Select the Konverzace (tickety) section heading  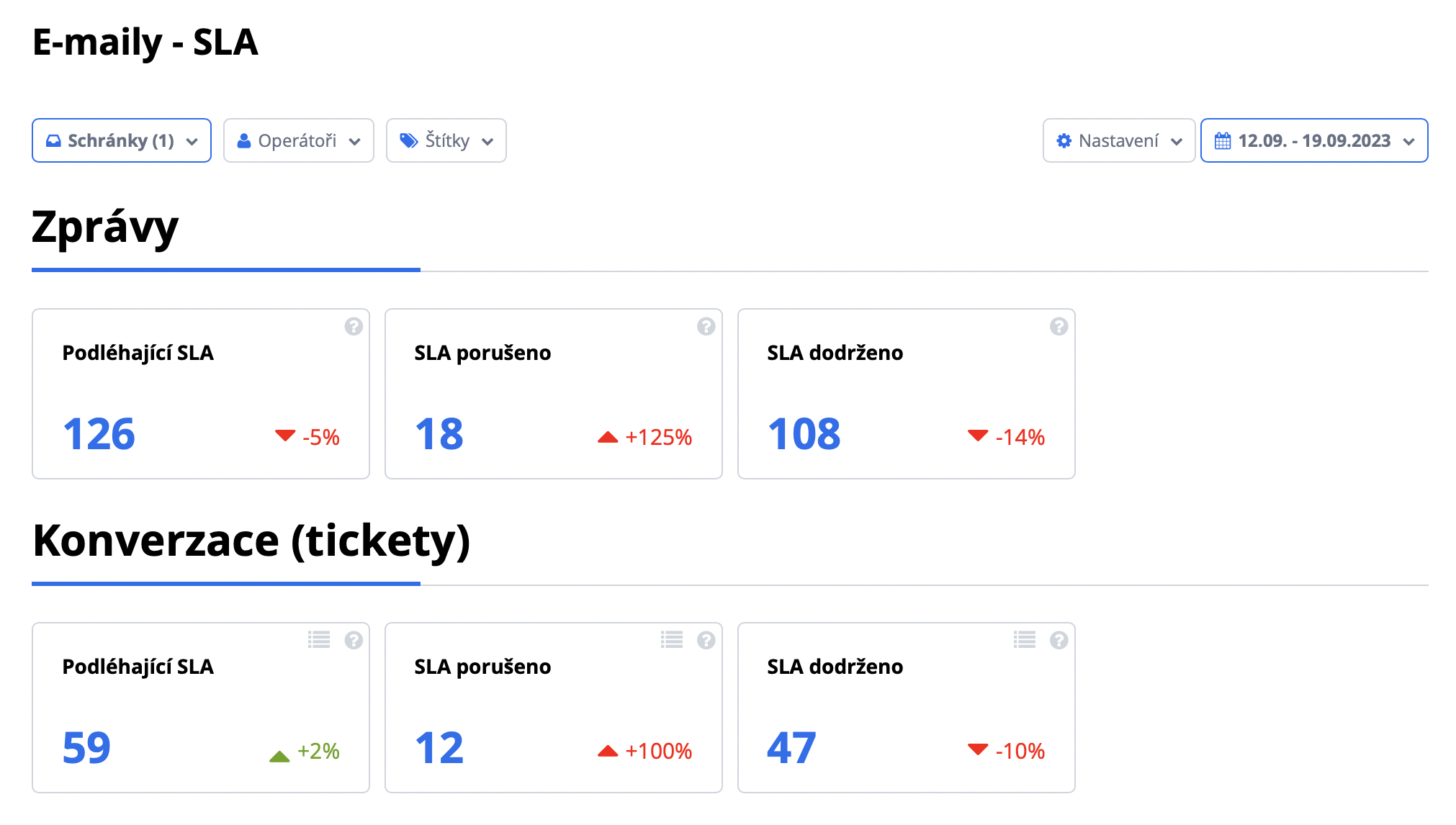251,541
